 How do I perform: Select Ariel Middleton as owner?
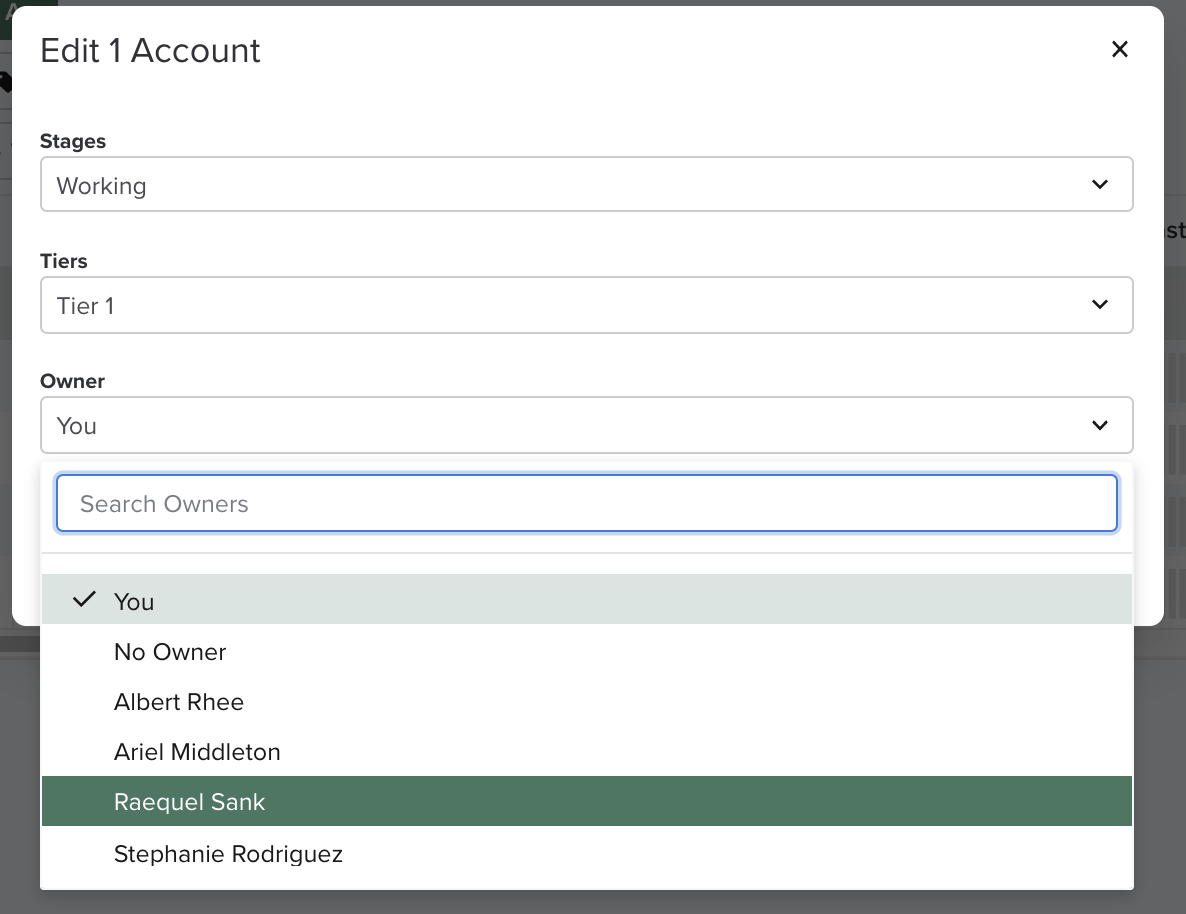pyautogui.click(x=586, y=751)
